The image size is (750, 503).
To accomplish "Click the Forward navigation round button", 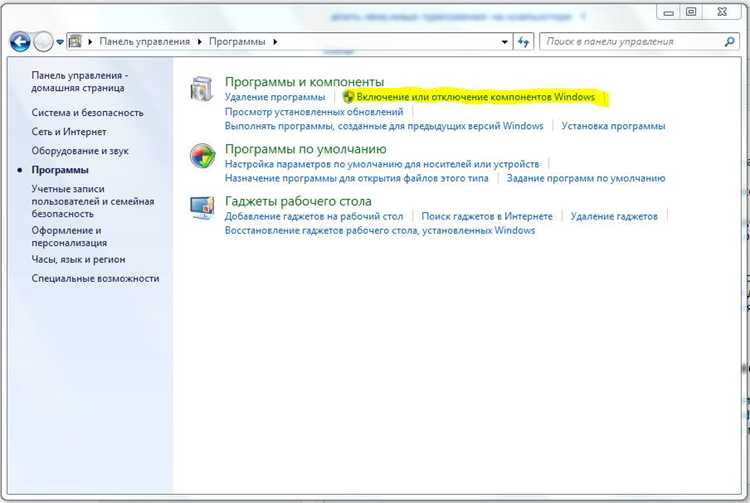I will [43, 42].
